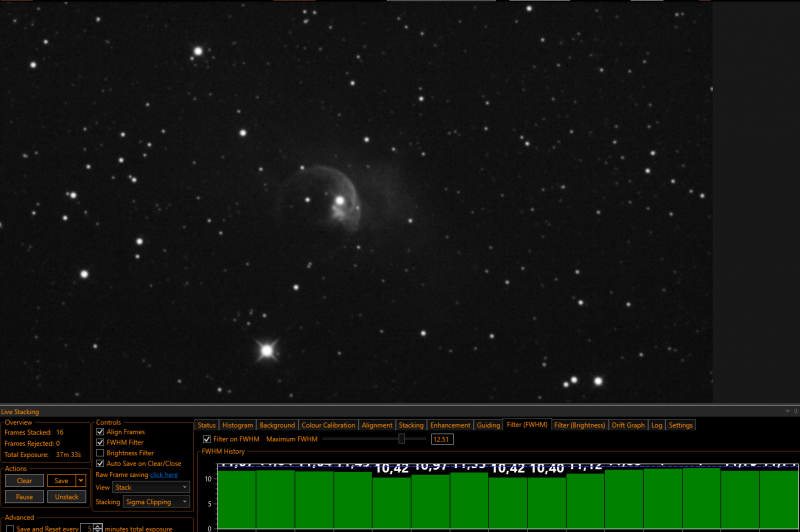Click the Live Stacking panel title

tap(20, 412)
